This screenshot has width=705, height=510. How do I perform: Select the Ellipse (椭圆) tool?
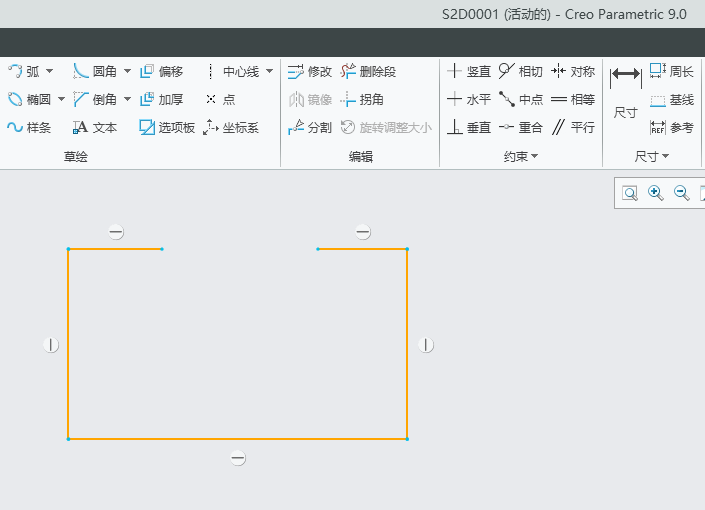(x=29, y=99)
